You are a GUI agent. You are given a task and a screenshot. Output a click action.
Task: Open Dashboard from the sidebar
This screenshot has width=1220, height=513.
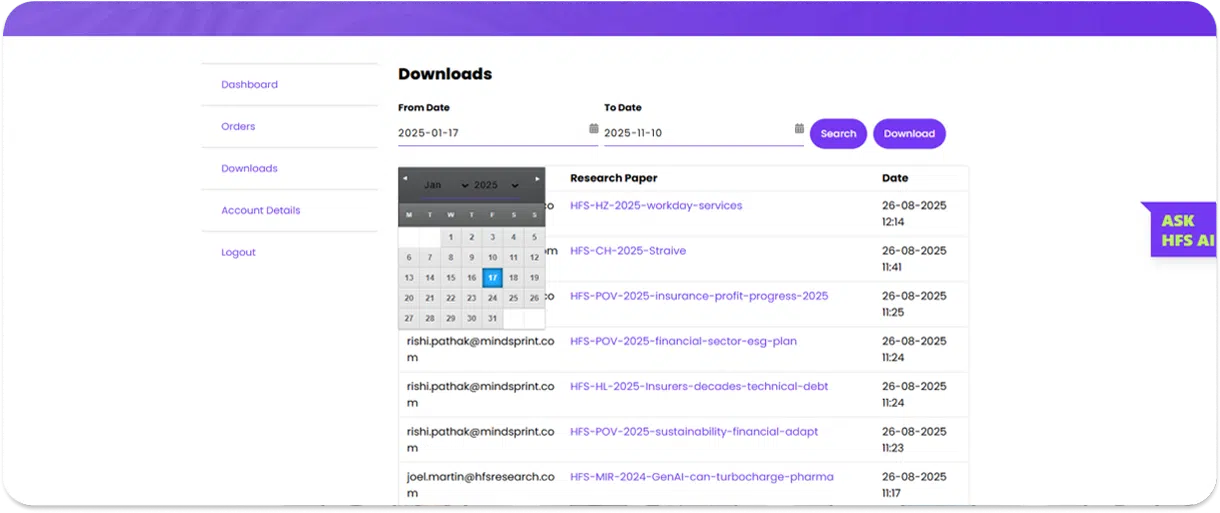pos(249,85)
